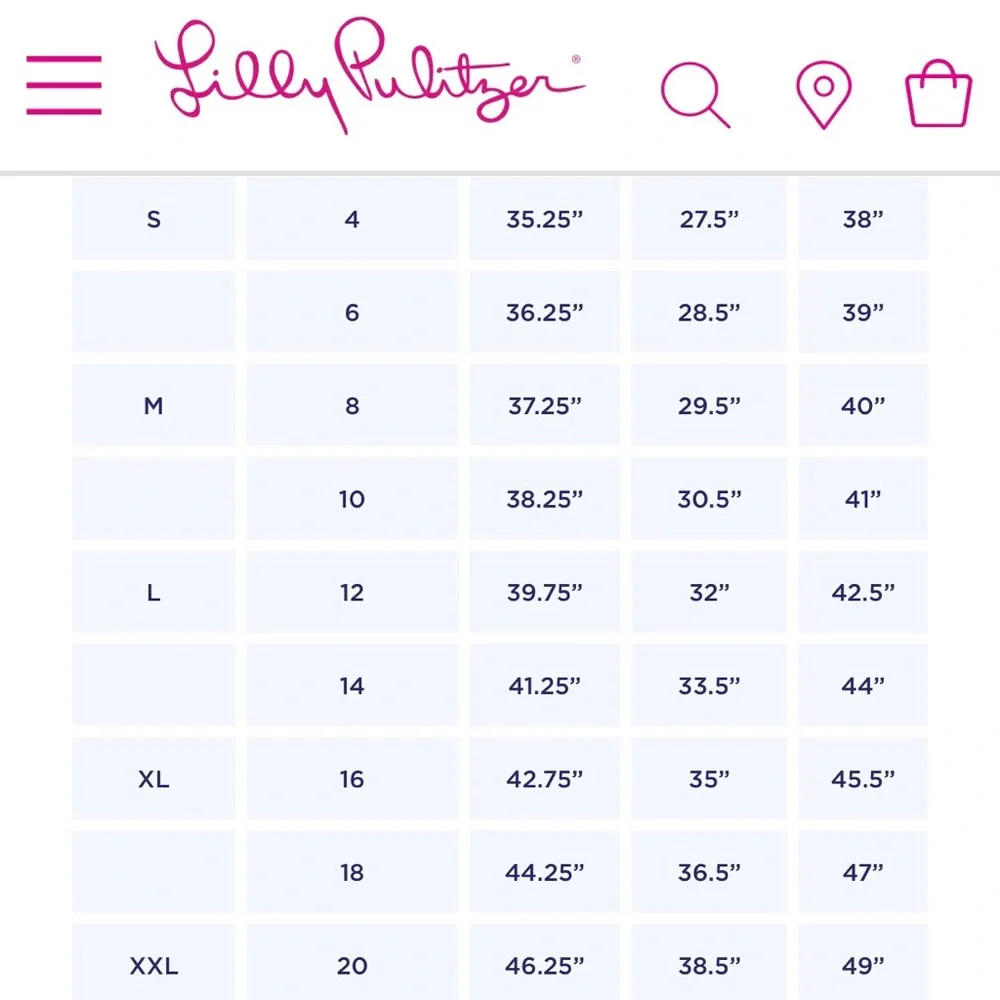Open the shopping bag icon
Screen dimensions: 1000x1000
tap(938, 93)
